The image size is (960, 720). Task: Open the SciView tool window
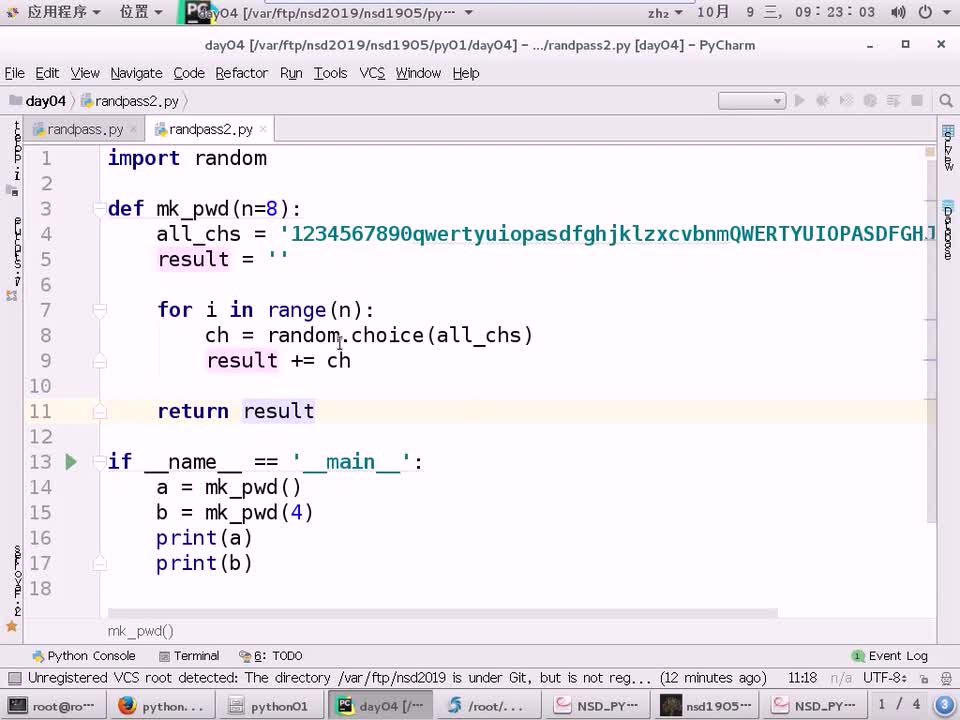click(948, 148)
